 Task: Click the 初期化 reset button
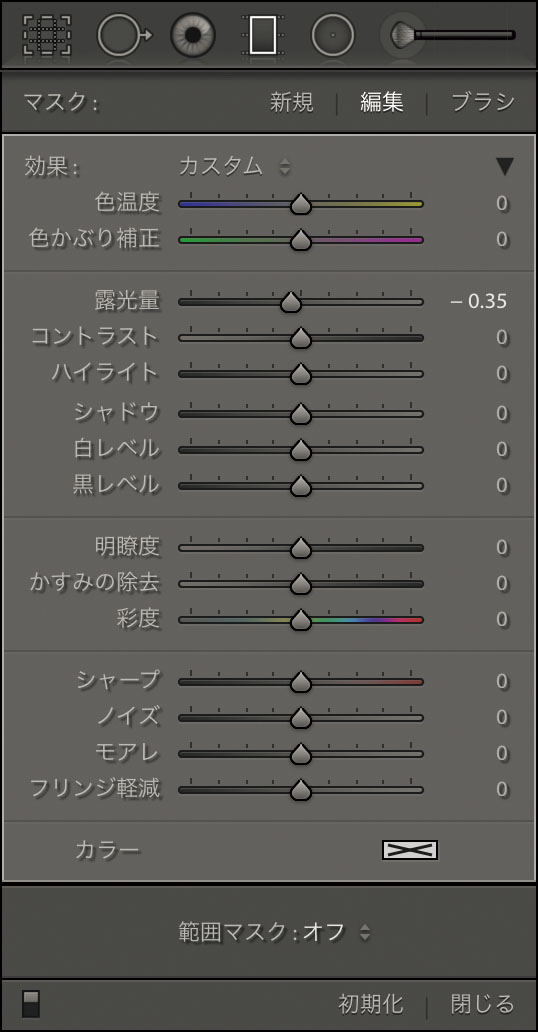[371, 1004]
